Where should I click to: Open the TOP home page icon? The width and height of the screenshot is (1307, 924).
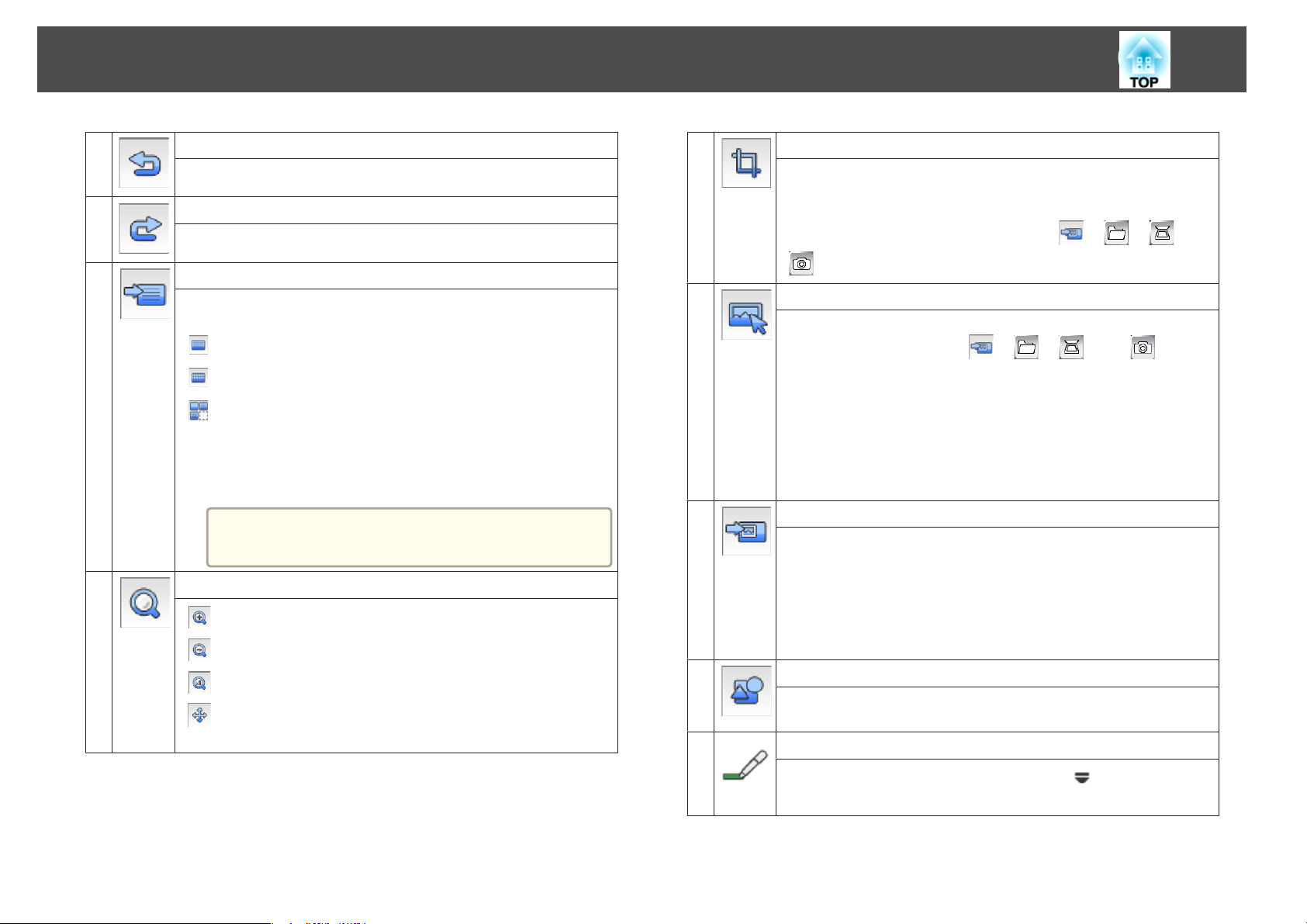[1144, 60]
